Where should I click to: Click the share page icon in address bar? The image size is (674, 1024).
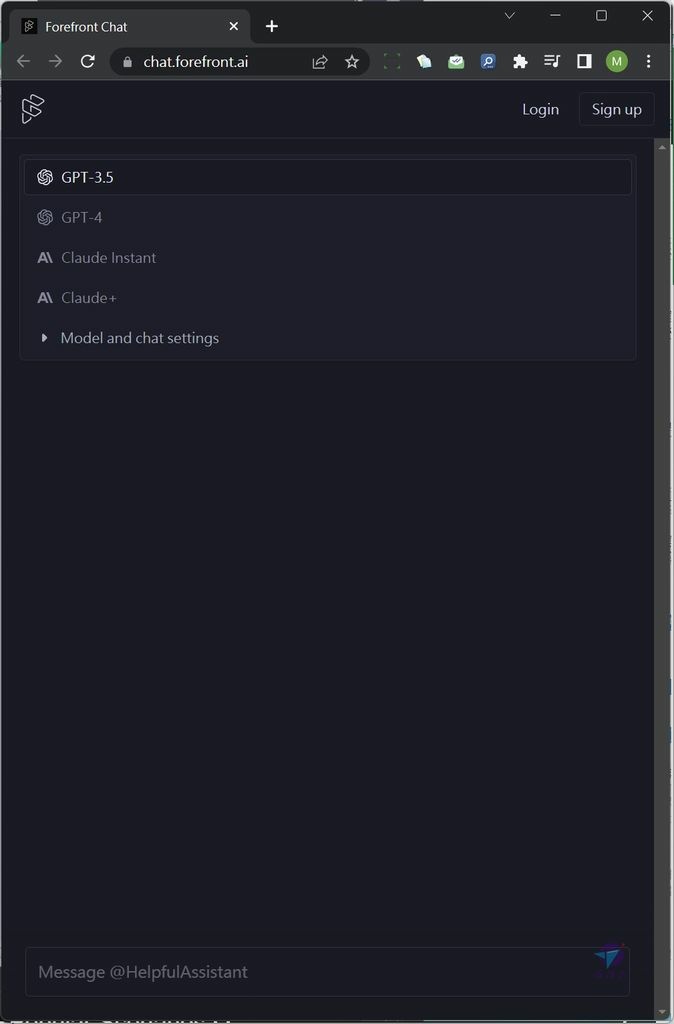tap(320, 62)
